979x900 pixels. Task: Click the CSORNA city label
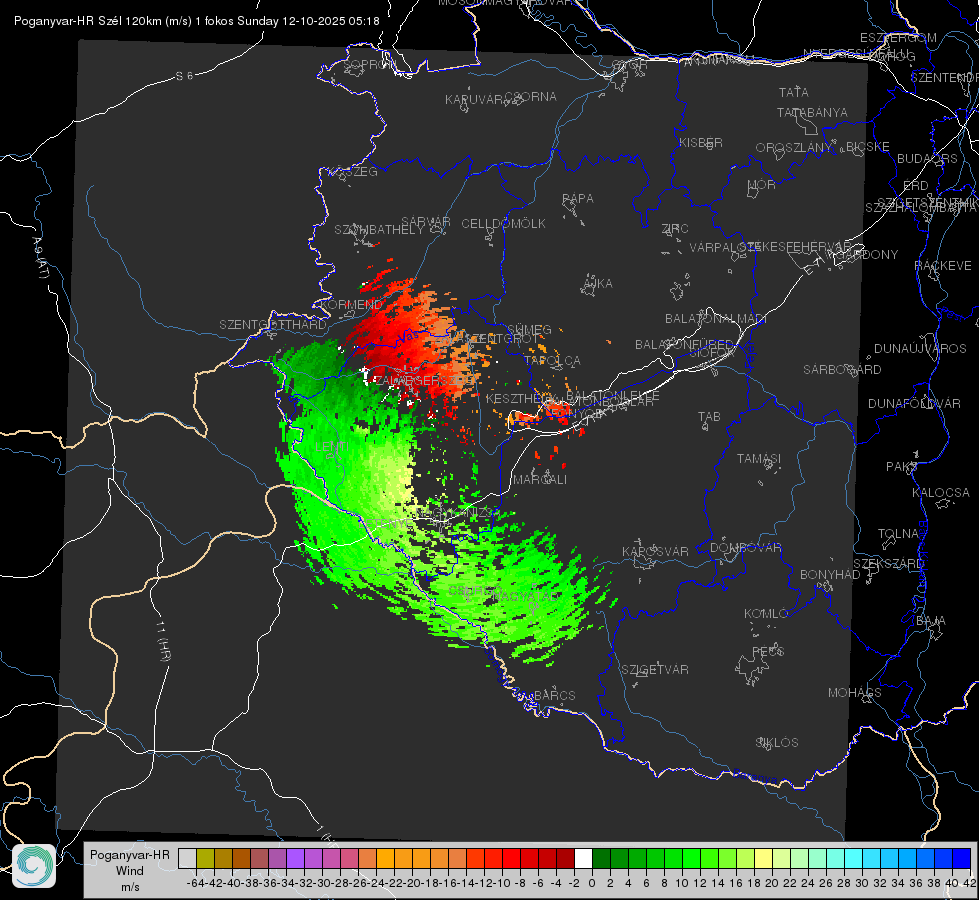pos(531,96)
